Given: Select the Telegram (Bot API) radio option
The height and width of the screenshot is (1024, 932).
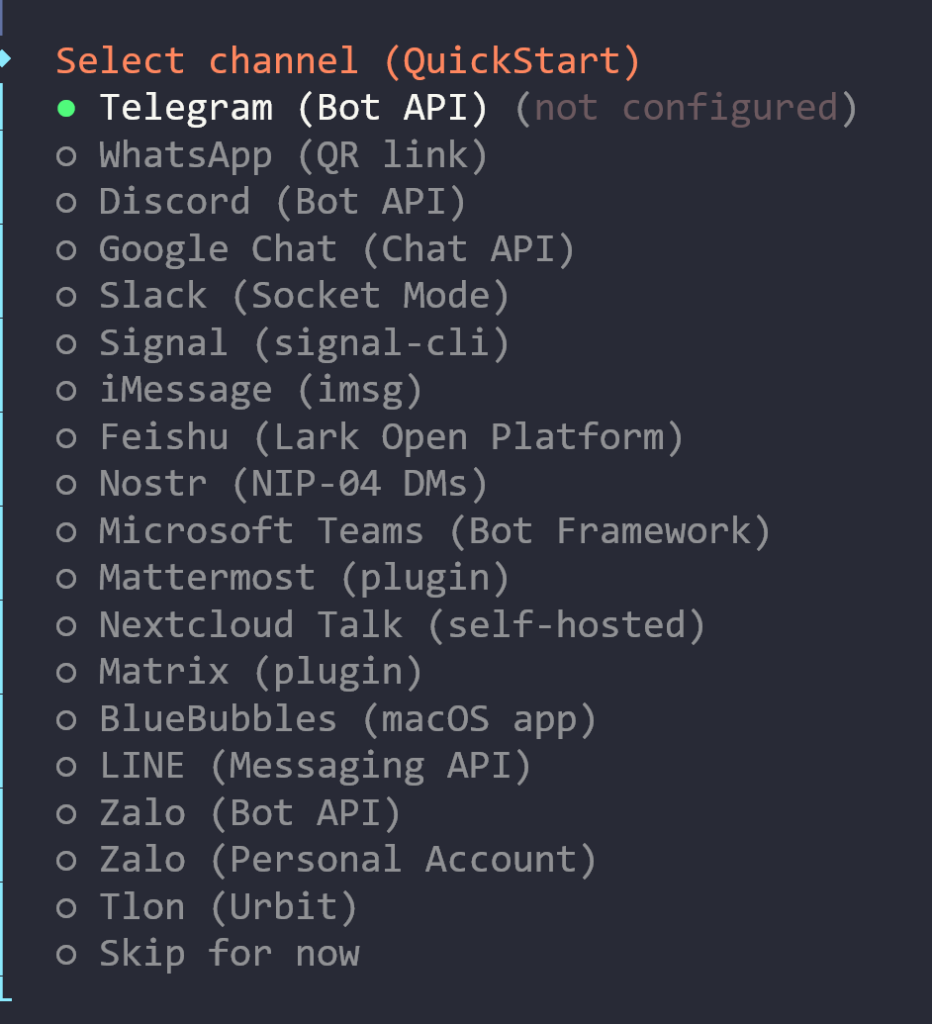Looking at the screenshot, I should click(292, 108).
